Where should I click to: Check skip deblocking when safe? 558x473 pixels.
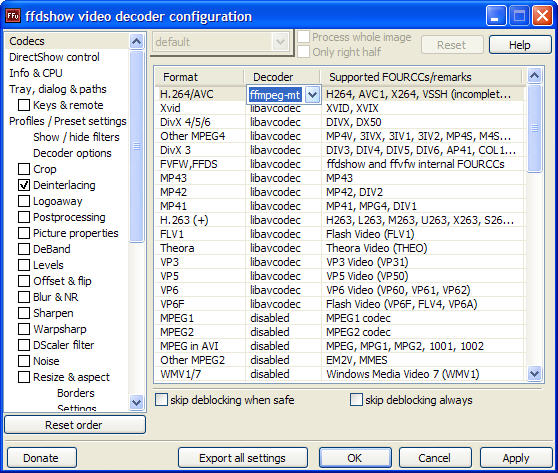(x=161, y=400)
